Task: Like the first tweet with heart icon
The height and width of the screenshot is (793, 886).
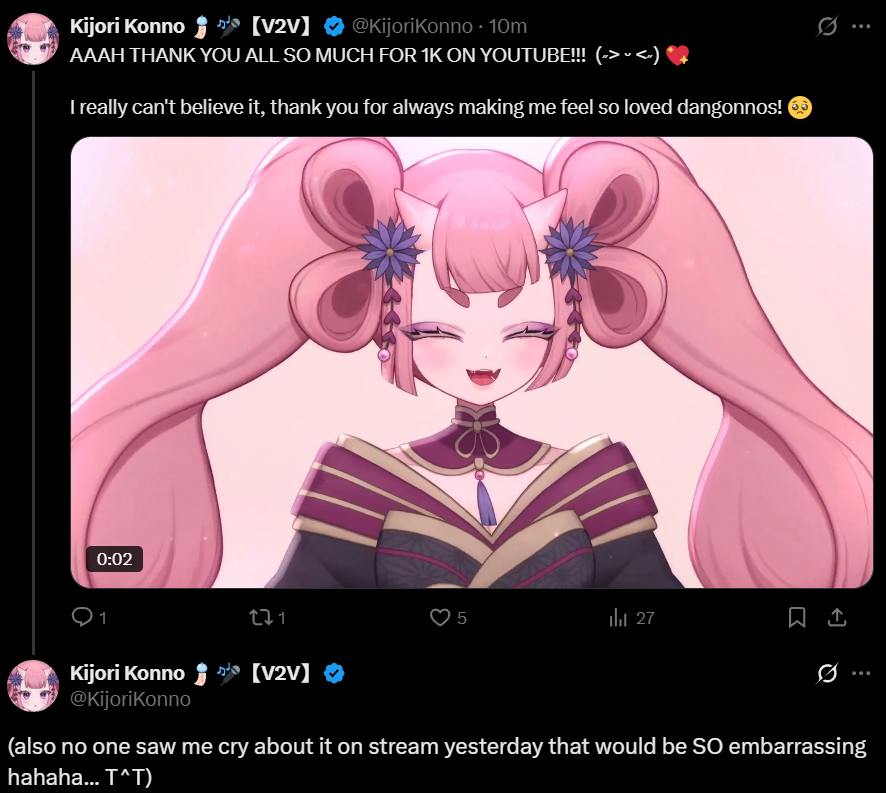Action: 440,617
